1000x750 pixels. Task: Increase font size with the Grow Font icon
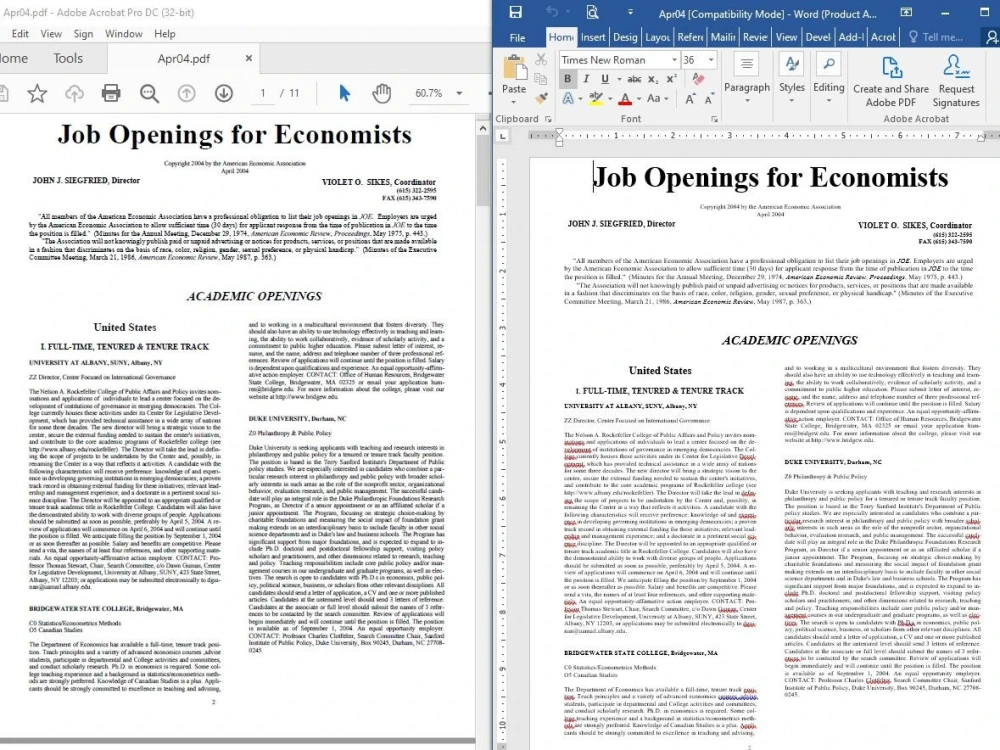pos(691,98)
